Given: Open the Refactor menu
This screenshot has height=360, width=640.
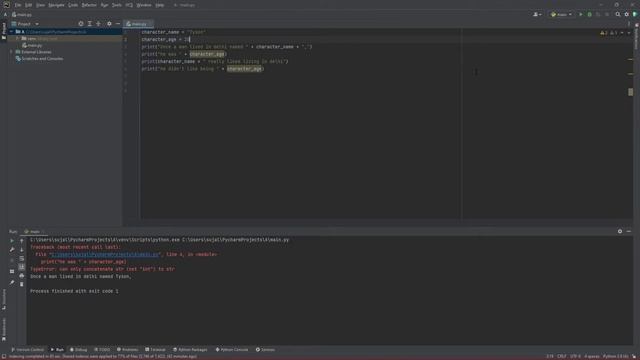Looking at the screenshot, I should 89,5.
